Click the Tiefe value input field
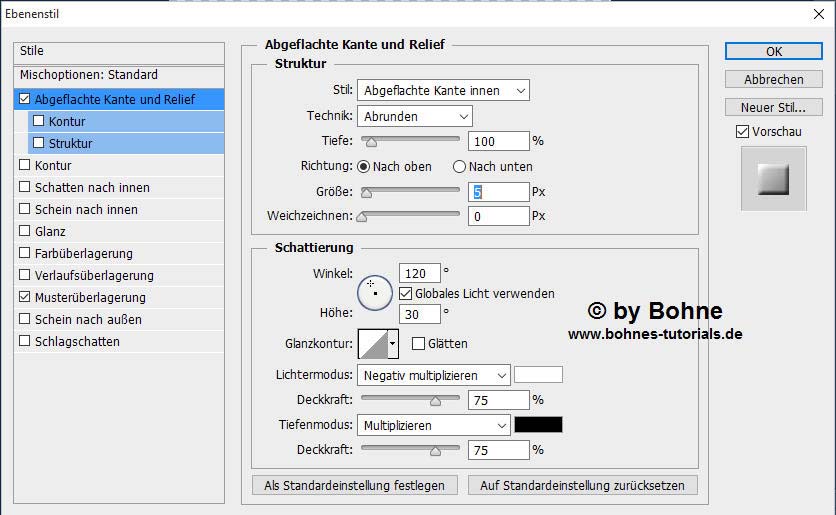Viewport: 836px width, 515px height. pos(497,141)
